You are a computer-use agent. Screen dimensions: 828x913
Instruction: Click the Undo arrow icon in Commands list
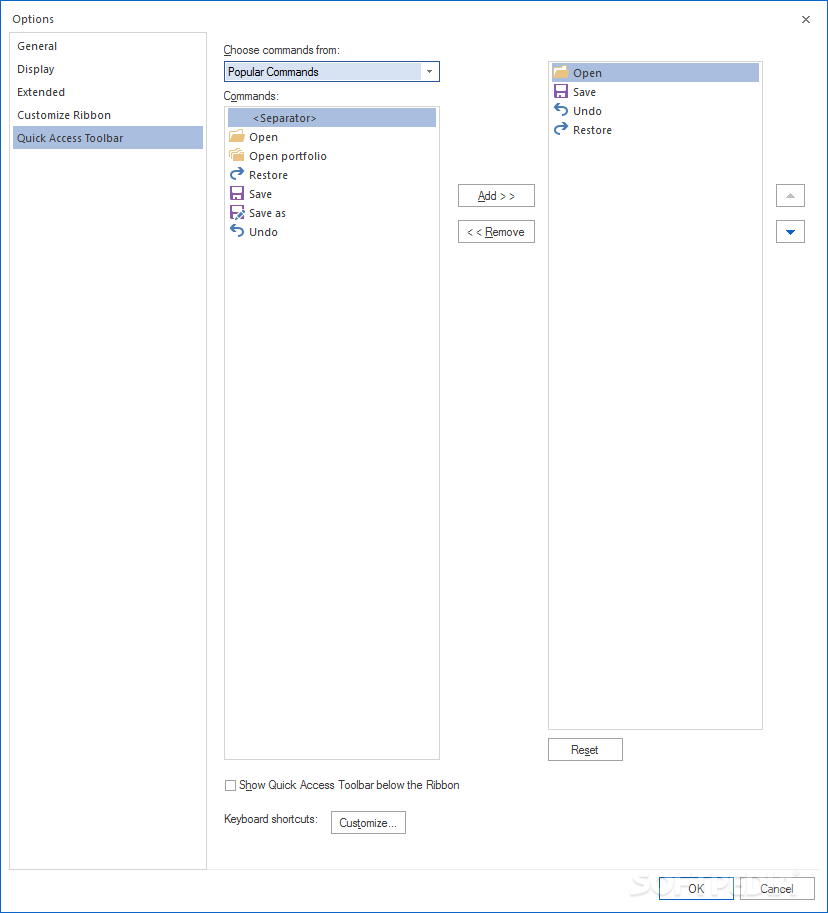click(x=236, y=231)
